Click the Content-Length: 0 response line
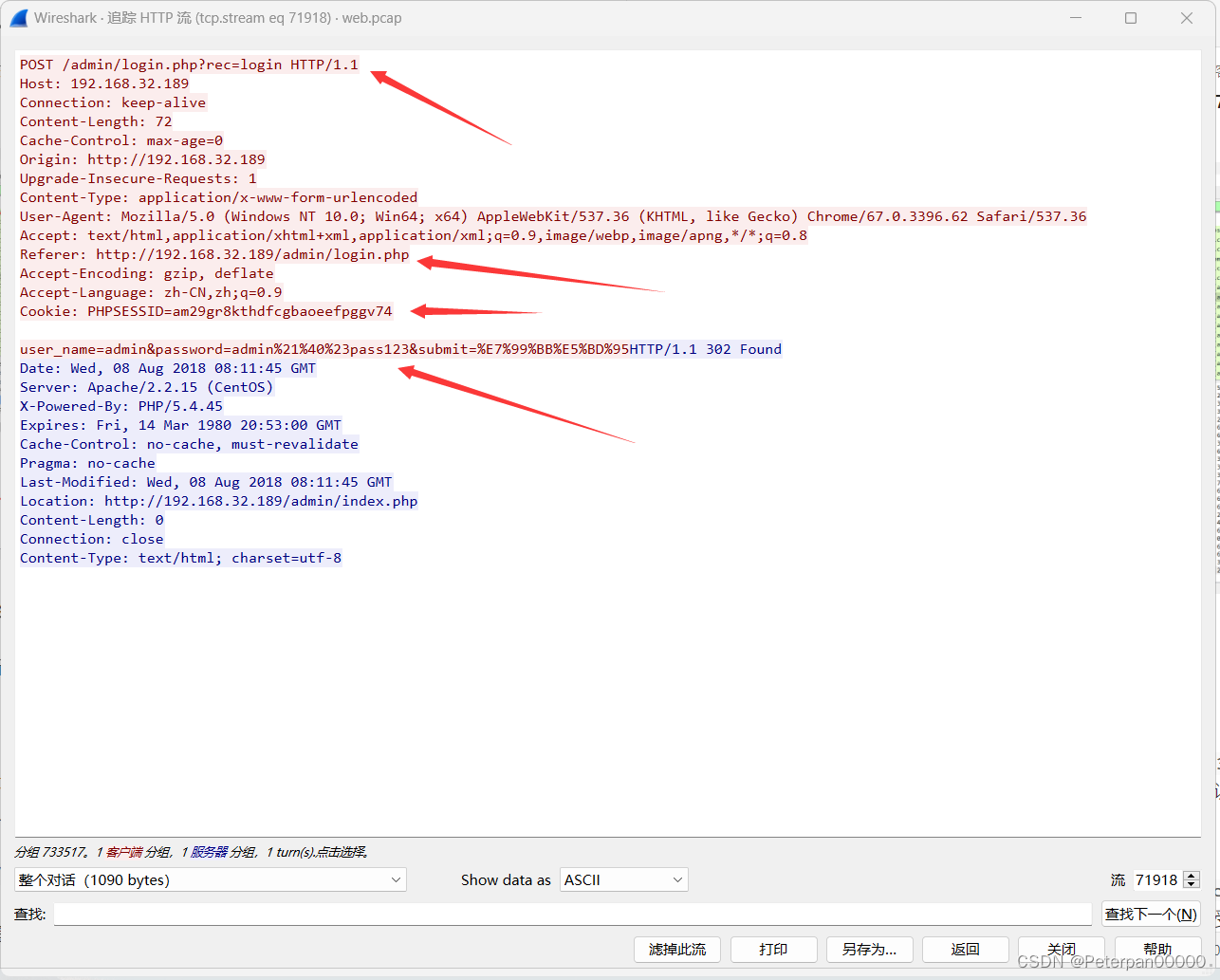 pyautogui.click(x=92, y=520)
